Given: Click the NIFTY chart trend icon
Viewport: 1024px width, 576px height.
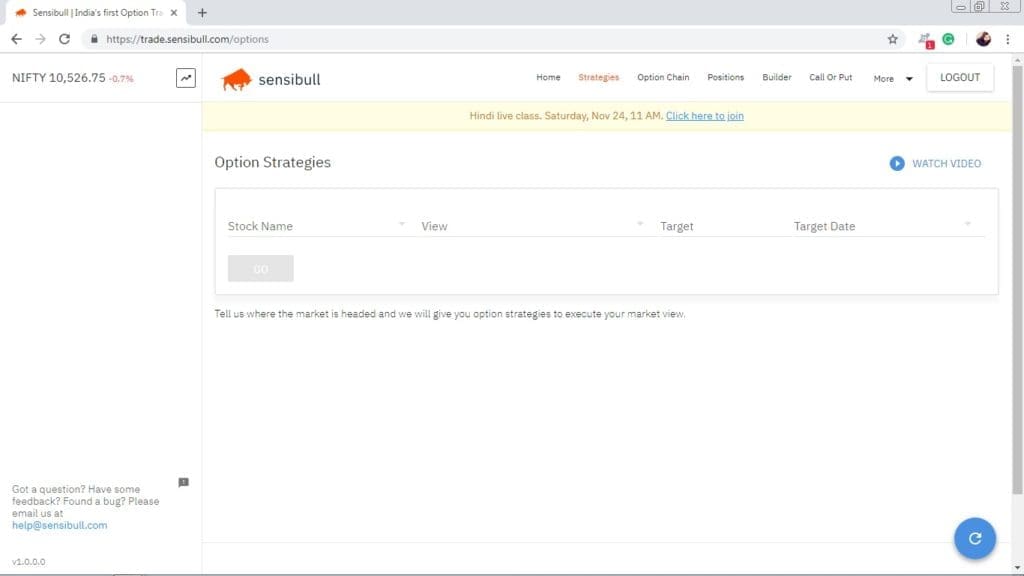Looking at the screenshot, I should click(x=185, y=78).
